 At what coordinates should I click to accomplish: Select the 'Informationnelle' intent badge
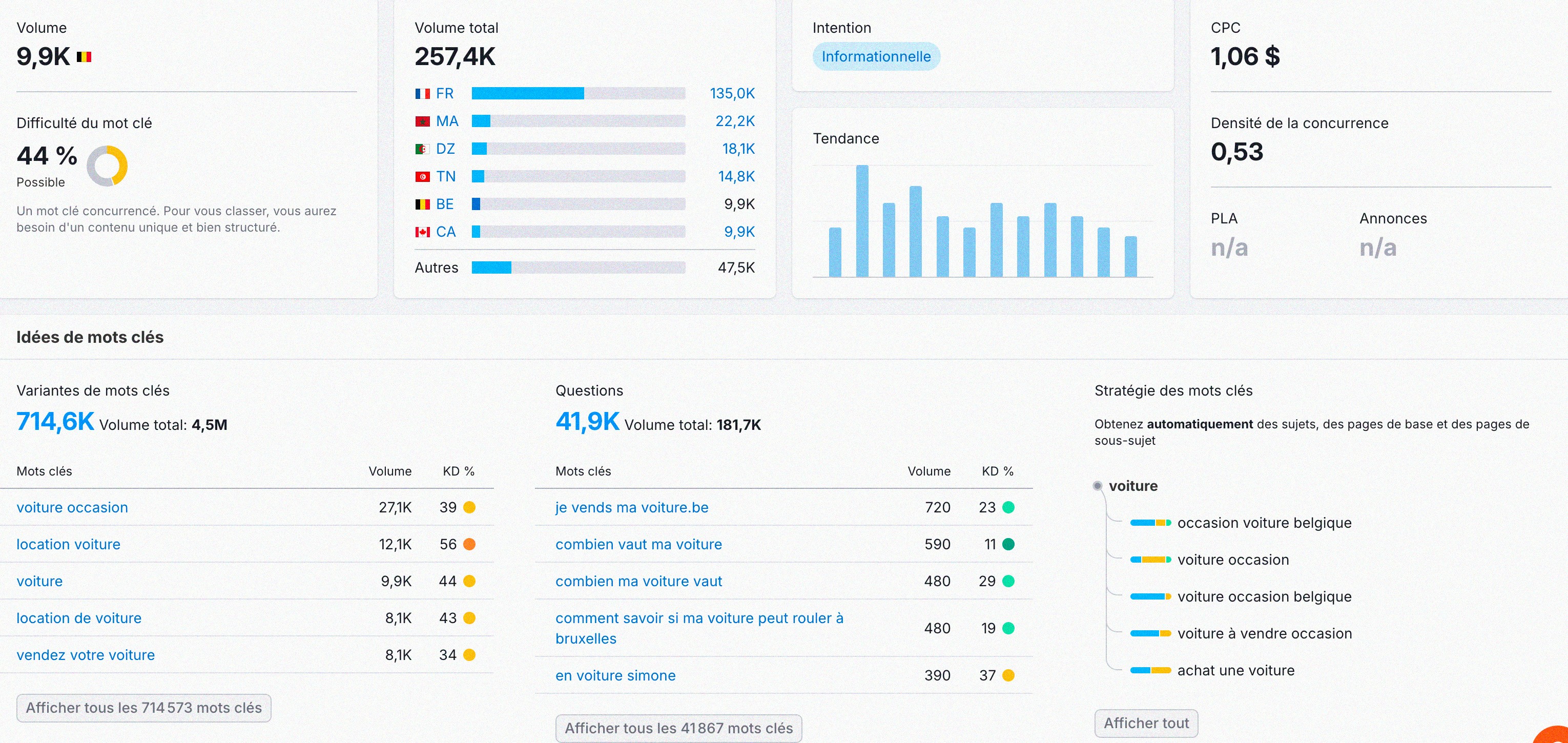click(x=876, y=56)
